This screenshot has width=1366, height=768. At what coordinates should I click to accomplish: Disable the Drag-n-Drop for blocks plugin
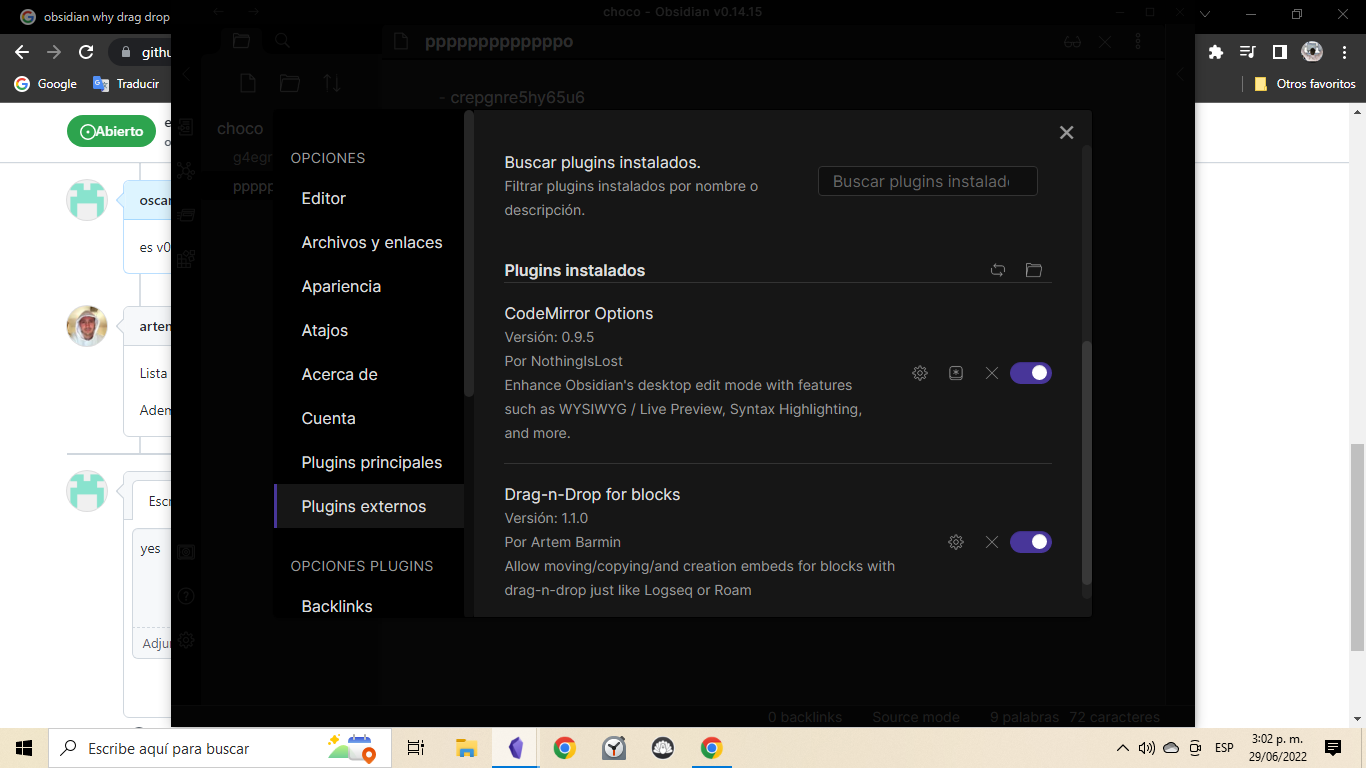pos(1031,541)
